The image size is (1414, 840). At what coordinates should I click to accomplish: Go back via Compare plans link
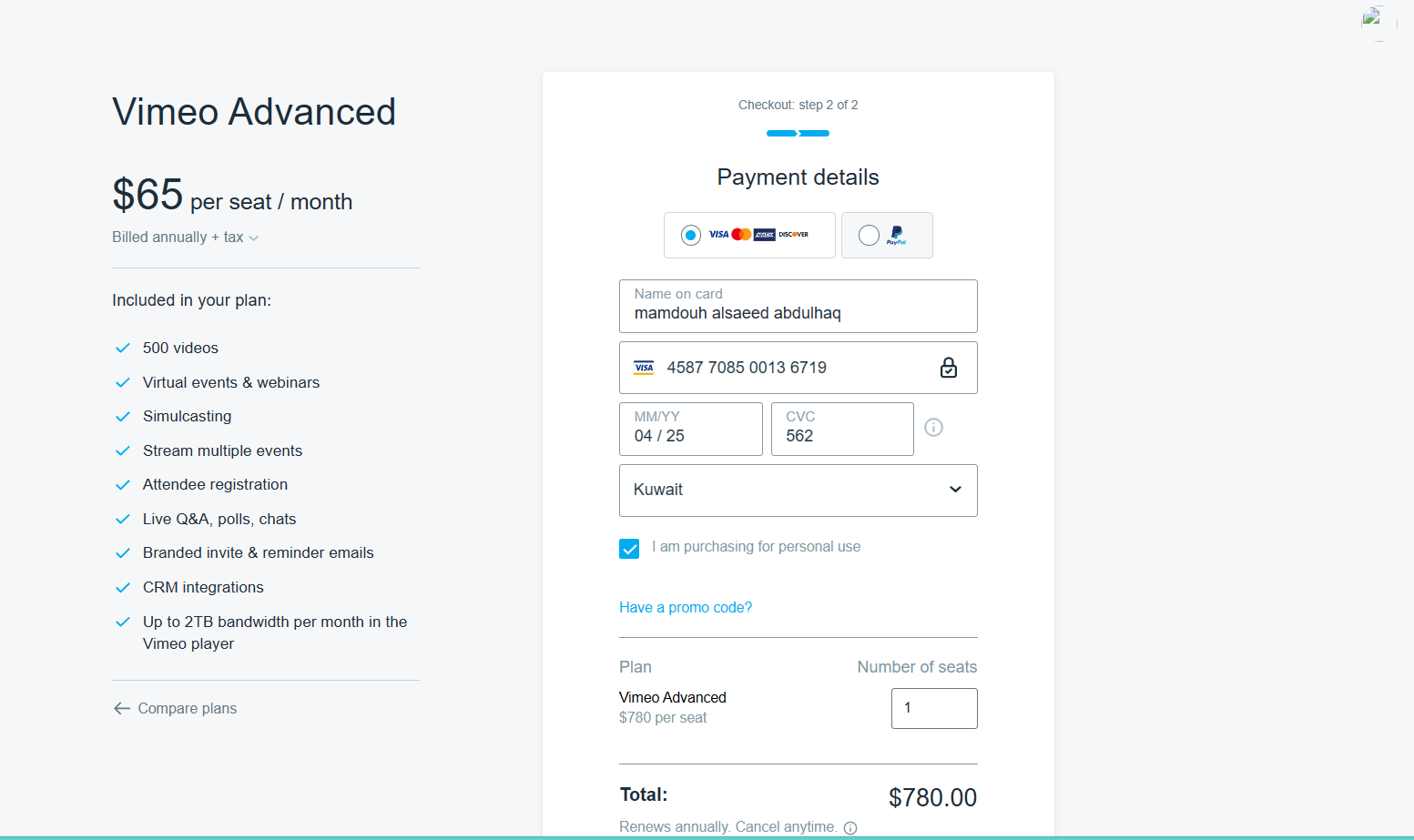pos(187,709)
